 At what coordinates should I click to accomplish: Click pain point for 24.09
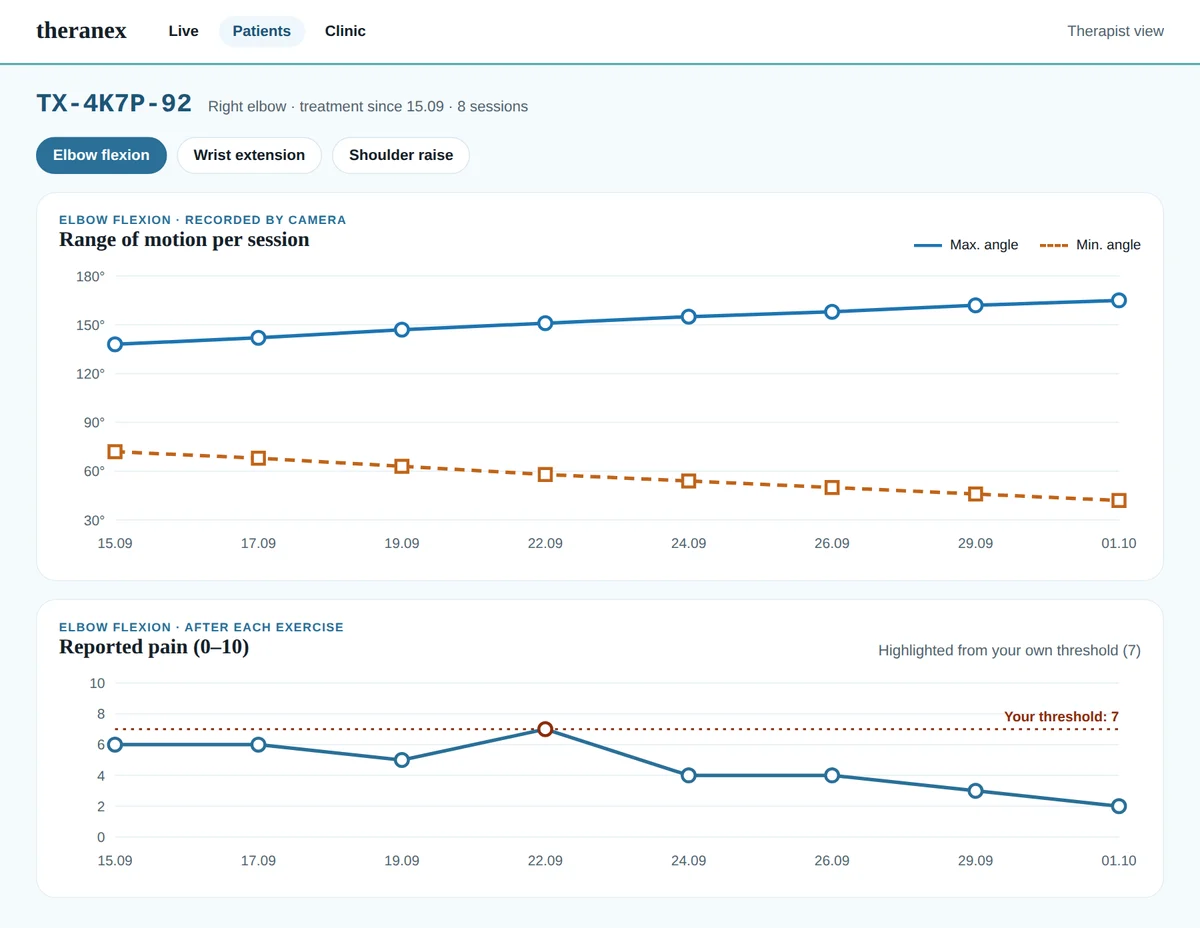(689, 775)
